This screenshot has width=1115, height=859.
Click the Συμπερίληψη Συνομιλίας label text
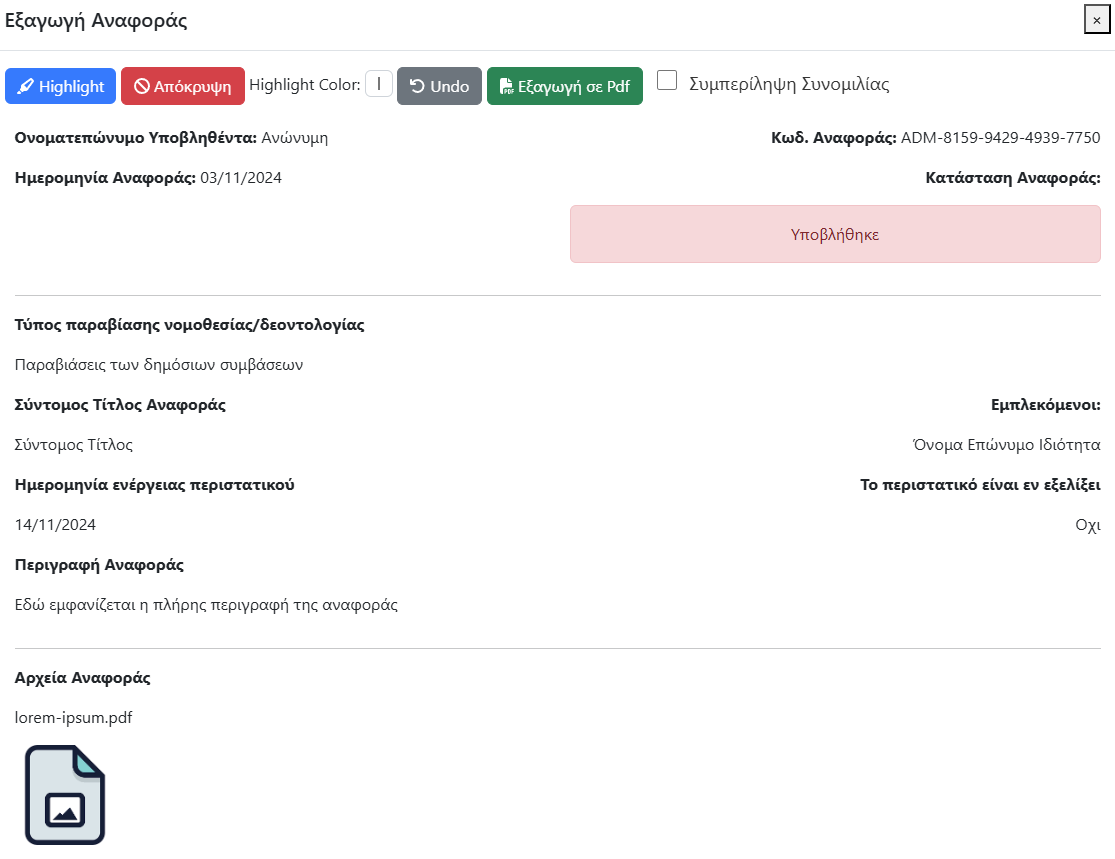tap(789, 85)
